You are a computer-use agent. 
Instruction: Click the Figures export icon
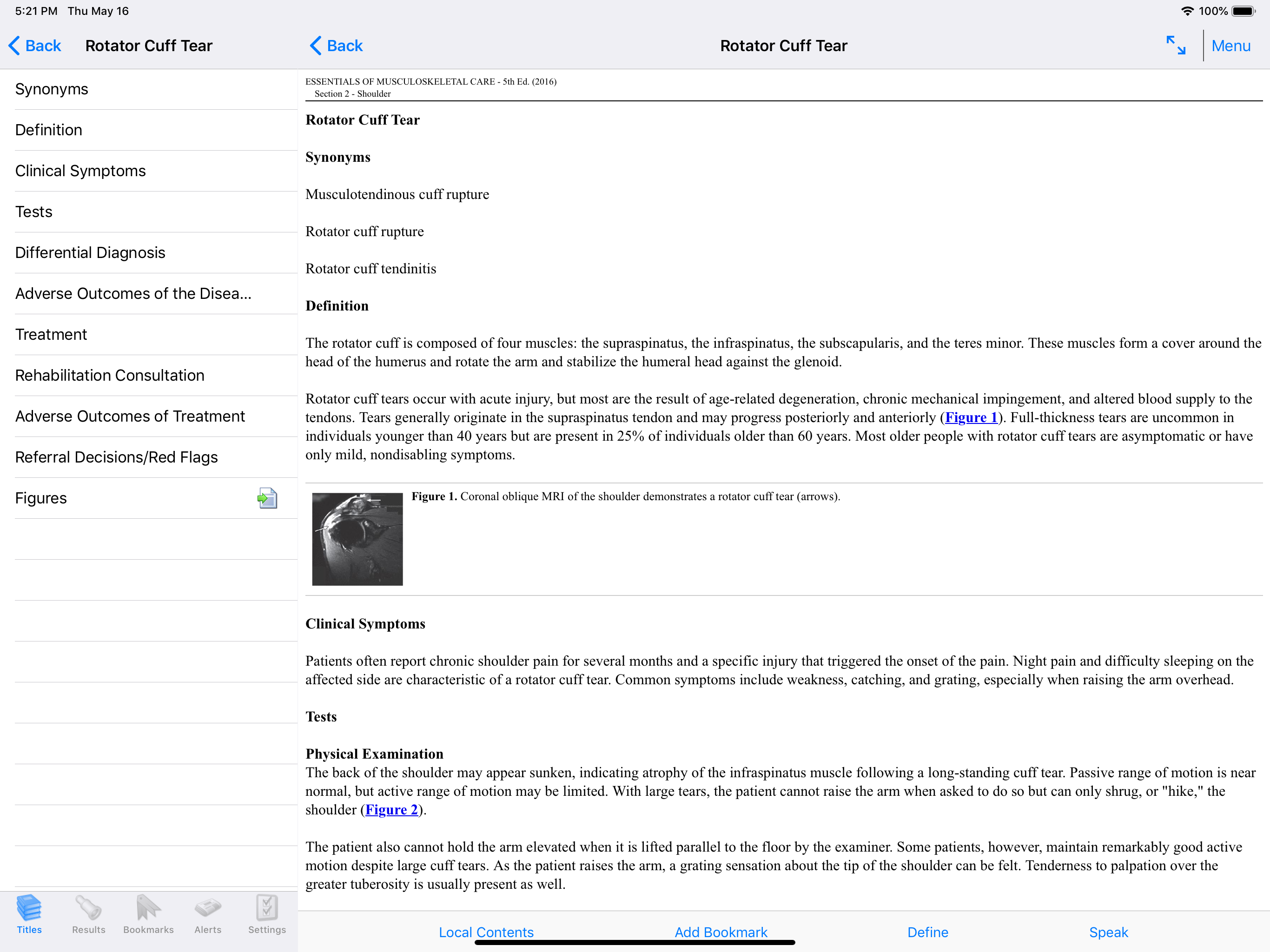coord(267,498)
